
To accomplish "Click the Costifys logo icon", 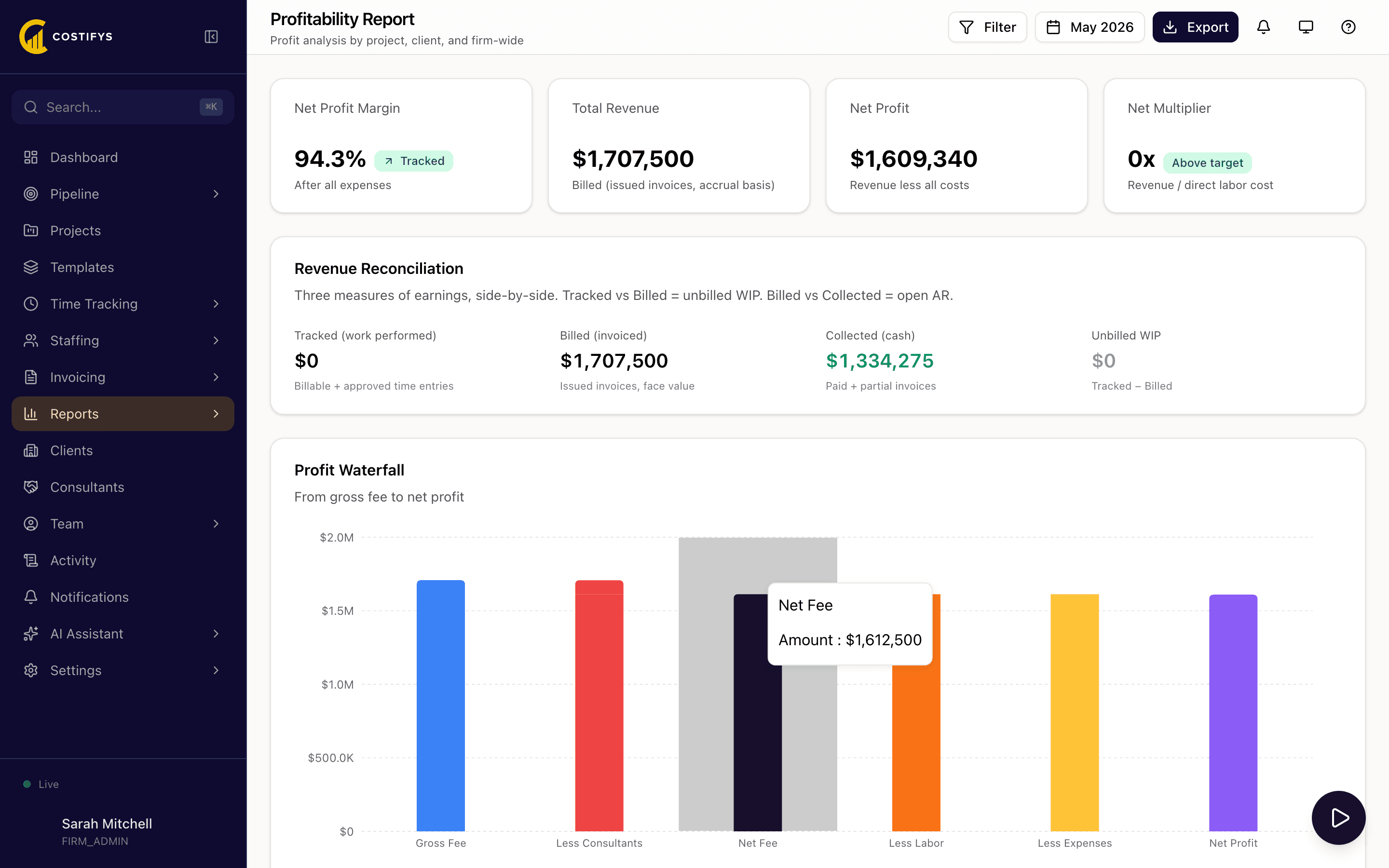I will (33, 36).
